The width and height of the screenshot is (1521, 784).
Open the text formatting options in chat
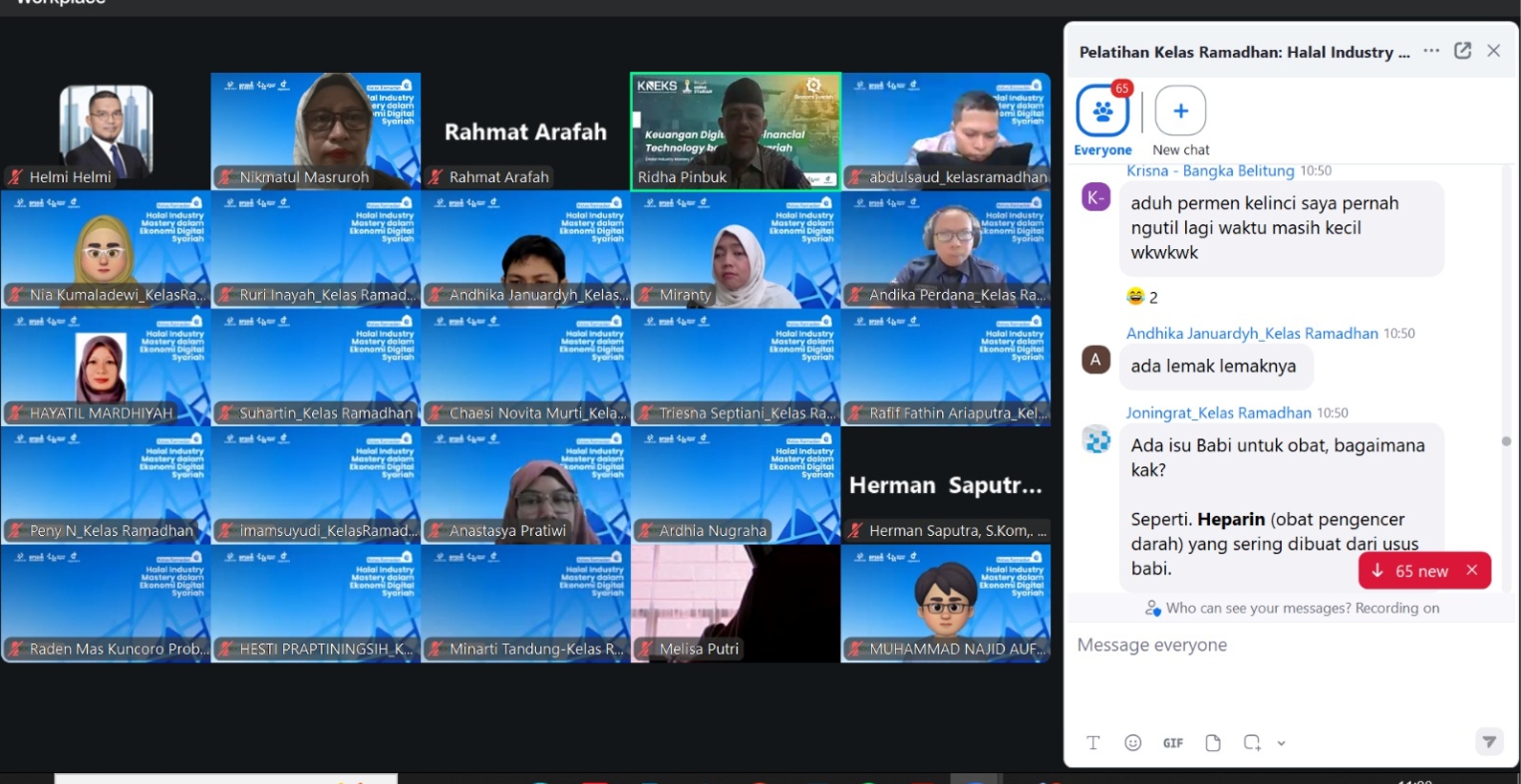[x=1093, y=743]
